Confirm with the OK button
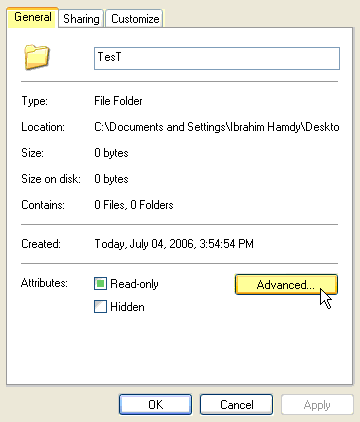This screenshot has height=422, width=360. click(155, 405)
